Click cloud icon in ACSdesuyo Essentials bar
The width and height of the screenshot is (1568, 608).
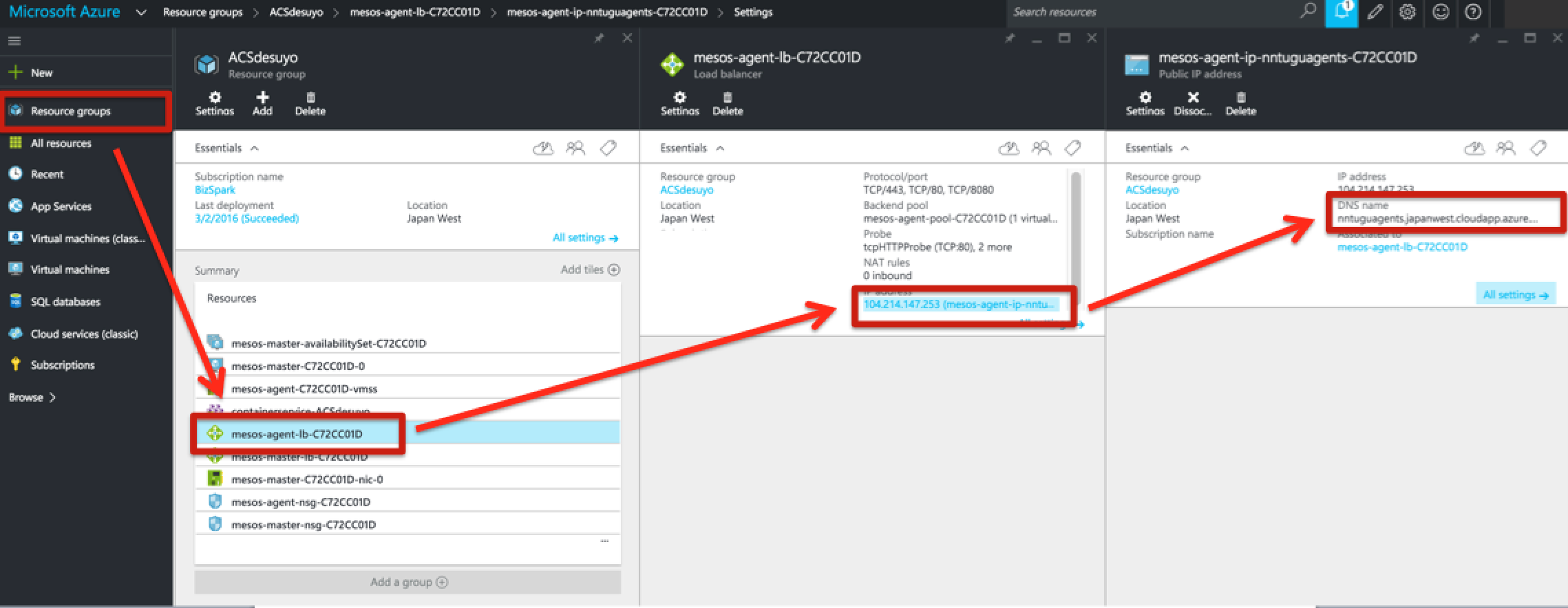tap(543, 148)
